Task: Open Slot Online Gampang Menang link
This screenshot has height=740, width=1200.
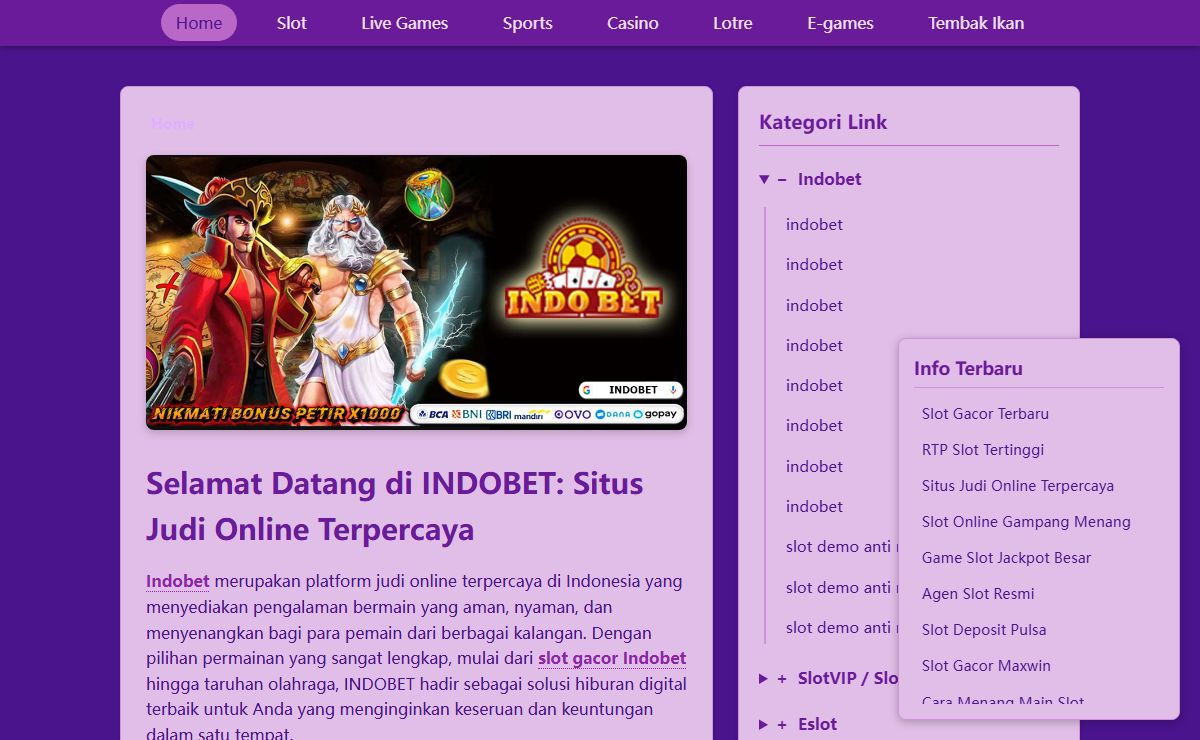Action: pos(1026,521)
